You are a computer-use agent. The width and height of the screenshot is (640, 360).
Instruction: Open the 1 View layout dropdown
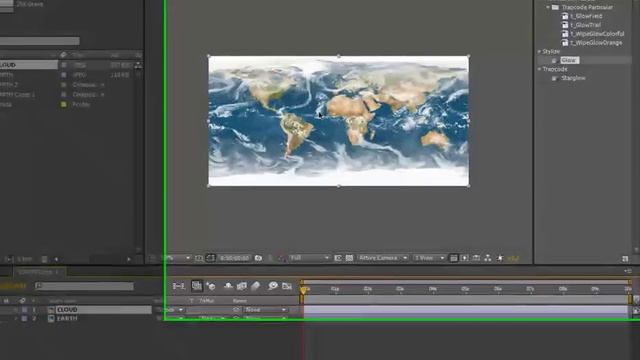coord(429,258)
